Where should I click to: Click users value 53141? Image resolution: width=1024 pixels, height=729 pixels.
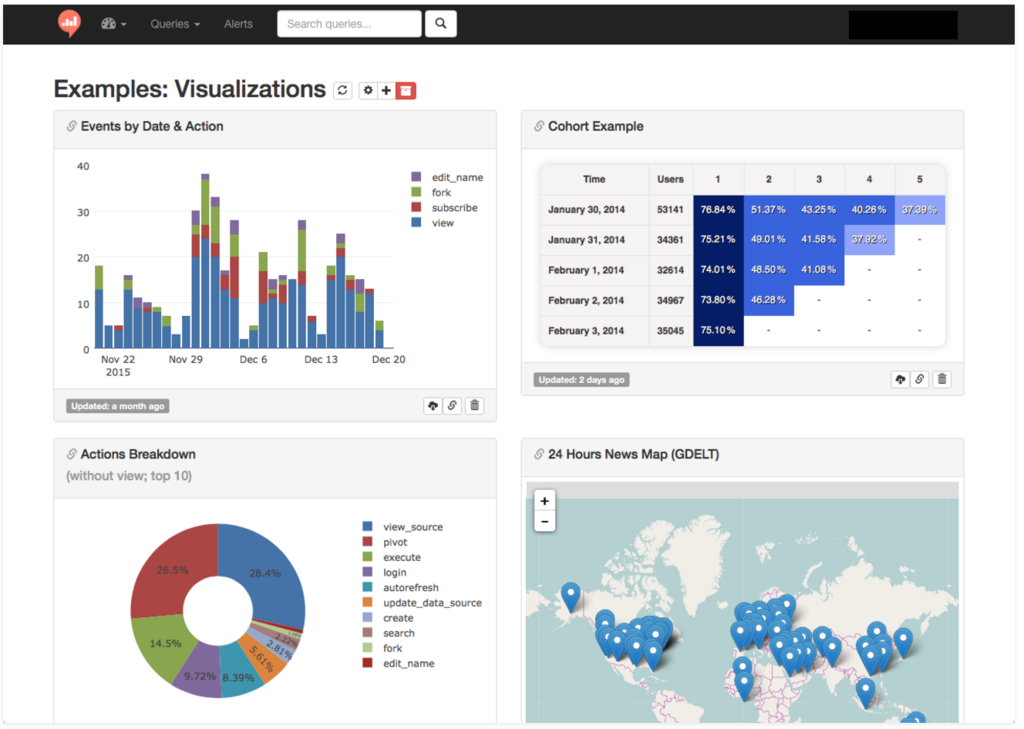click(670, 210)
